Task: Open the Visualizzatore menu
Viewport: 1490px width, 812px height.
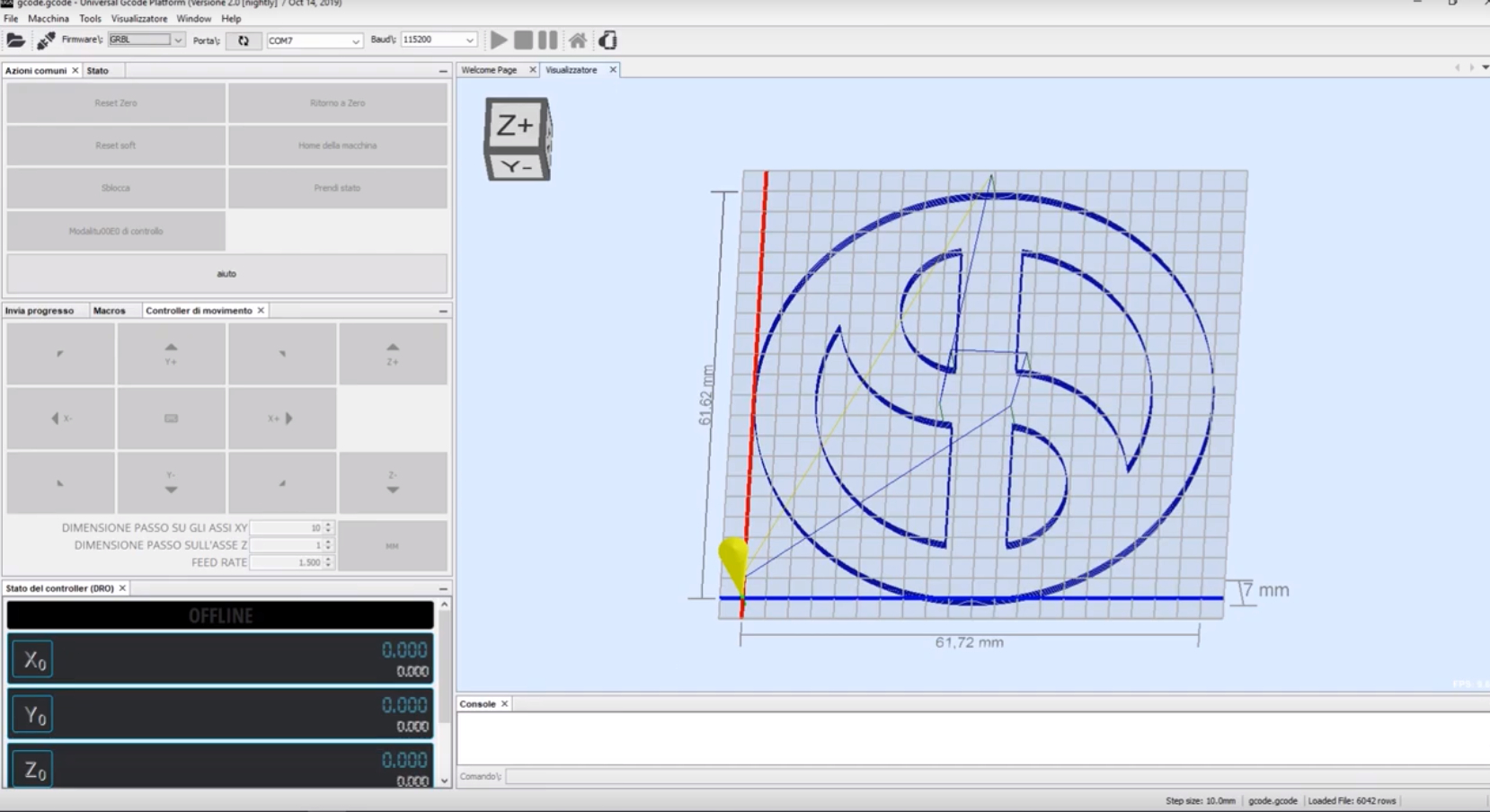Action: point(139,18)
